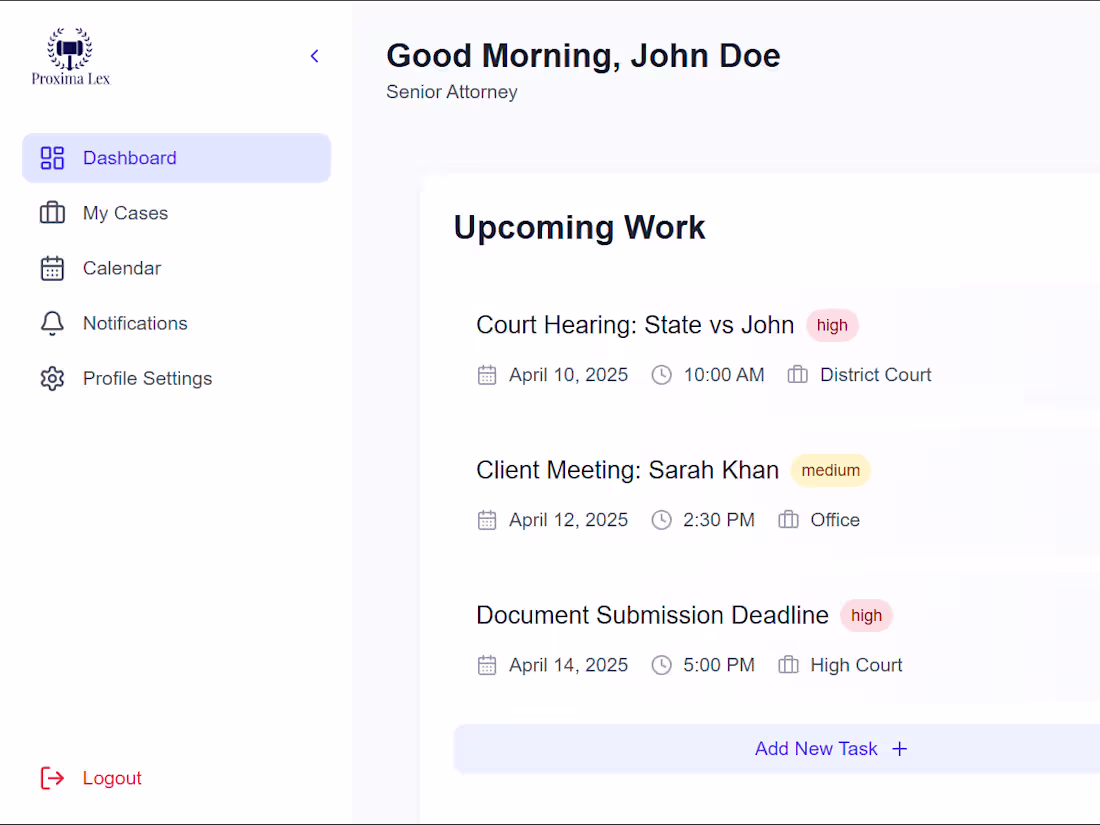Click the Profile Settings gear icon
The width and height of the screenshot is (1100, 825).
click(52, 379)
